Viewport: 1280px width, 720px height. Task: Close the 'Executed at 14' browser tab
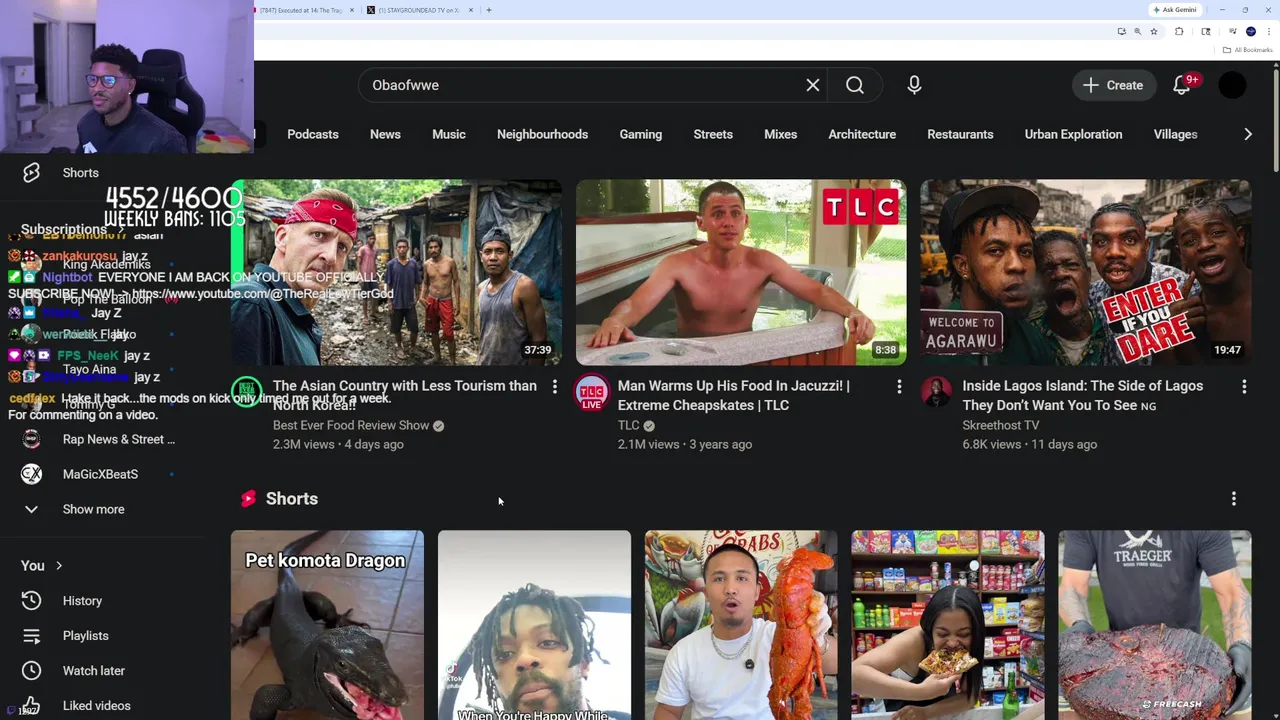point(351,10)
